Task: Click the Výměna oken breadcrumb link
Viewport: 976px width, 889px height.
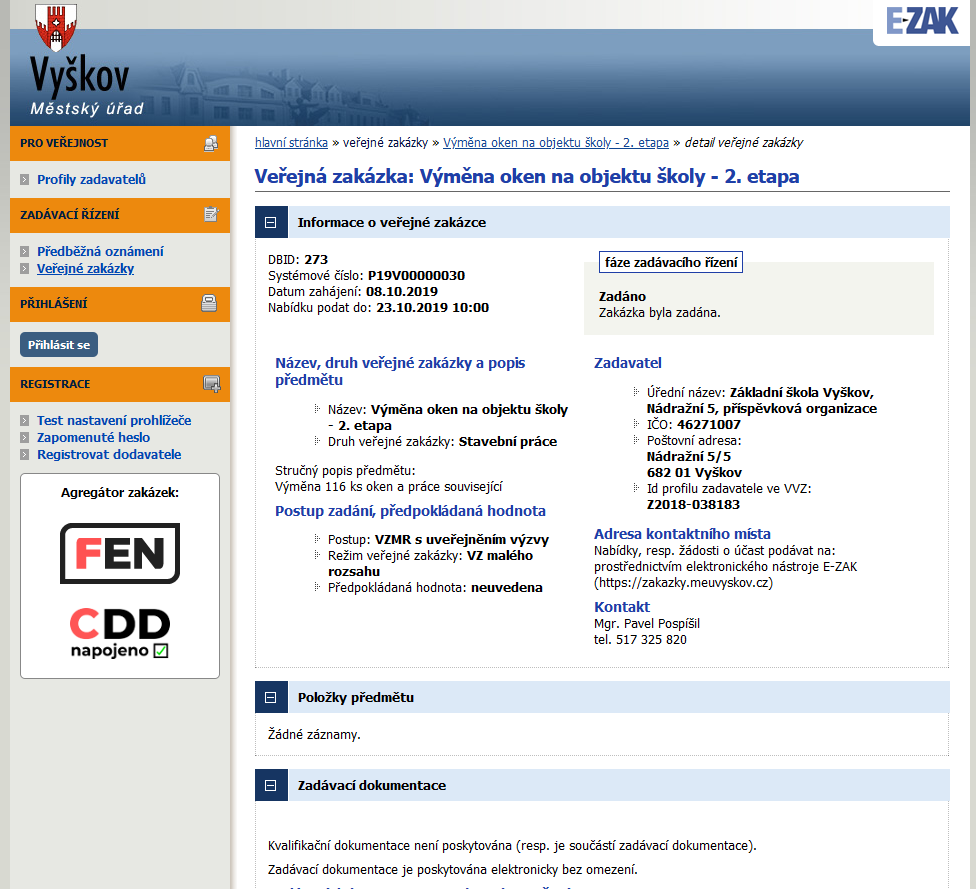Action: (x=555, y=143)
